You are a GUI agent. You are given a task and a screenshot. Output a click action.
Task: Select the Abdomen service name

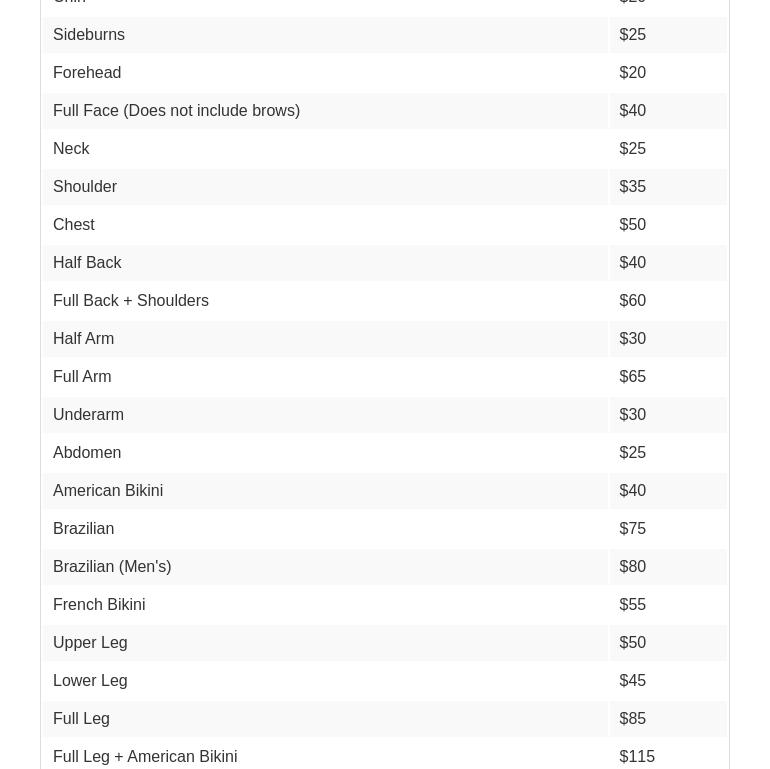[x=87, y=453]
